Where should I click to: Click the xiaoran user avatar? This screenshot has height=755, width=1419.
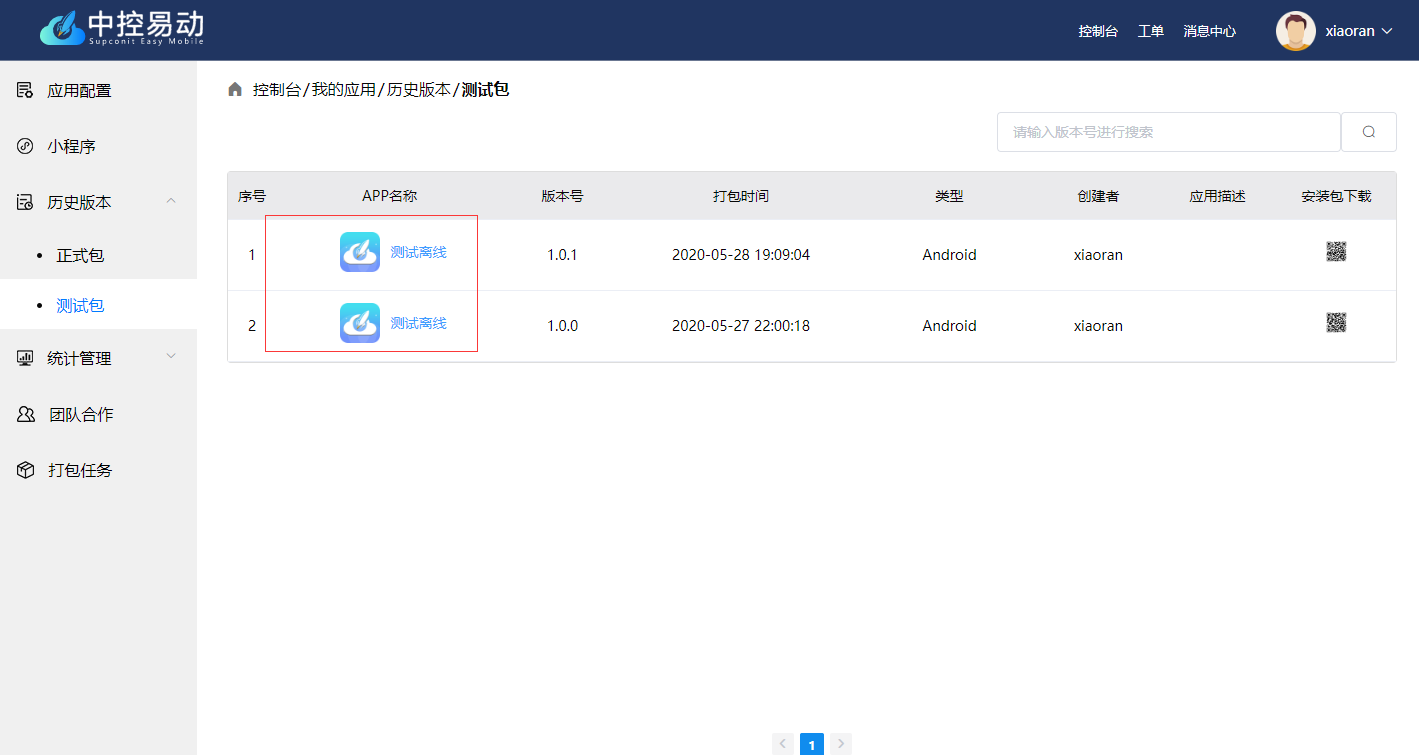click(x=1295, y=31)
